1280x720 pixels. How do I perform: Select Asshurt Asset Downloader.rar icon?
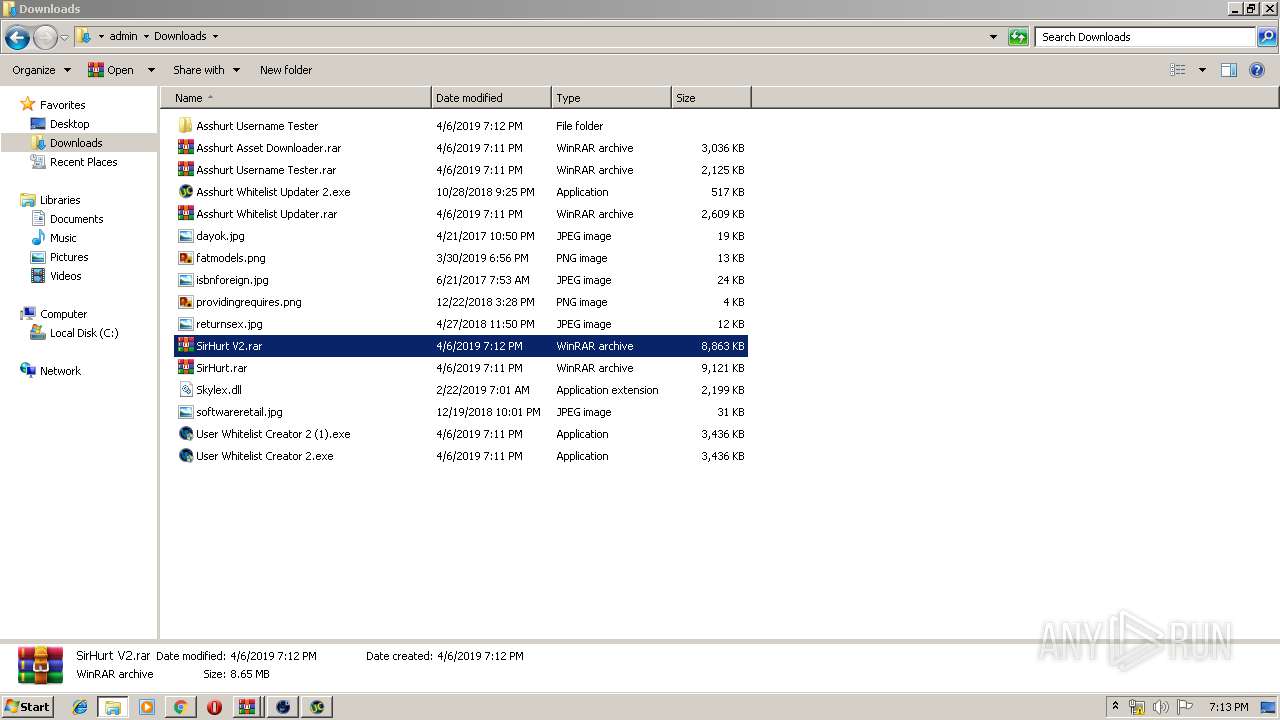pos(185,148)
